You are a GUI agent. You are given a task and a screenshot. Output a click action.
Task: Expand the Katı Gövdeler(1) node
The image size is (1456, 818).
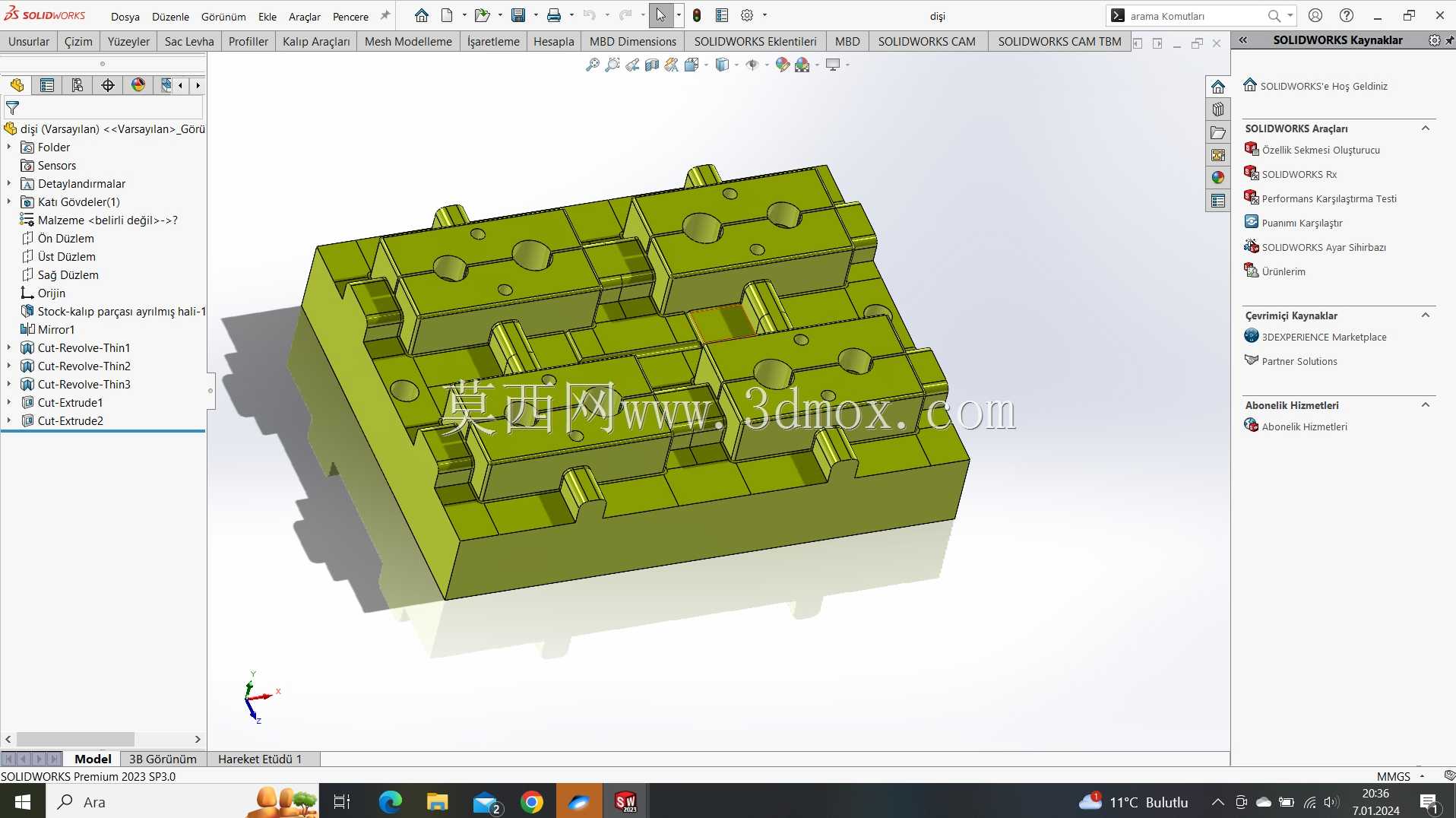[9, 201]
